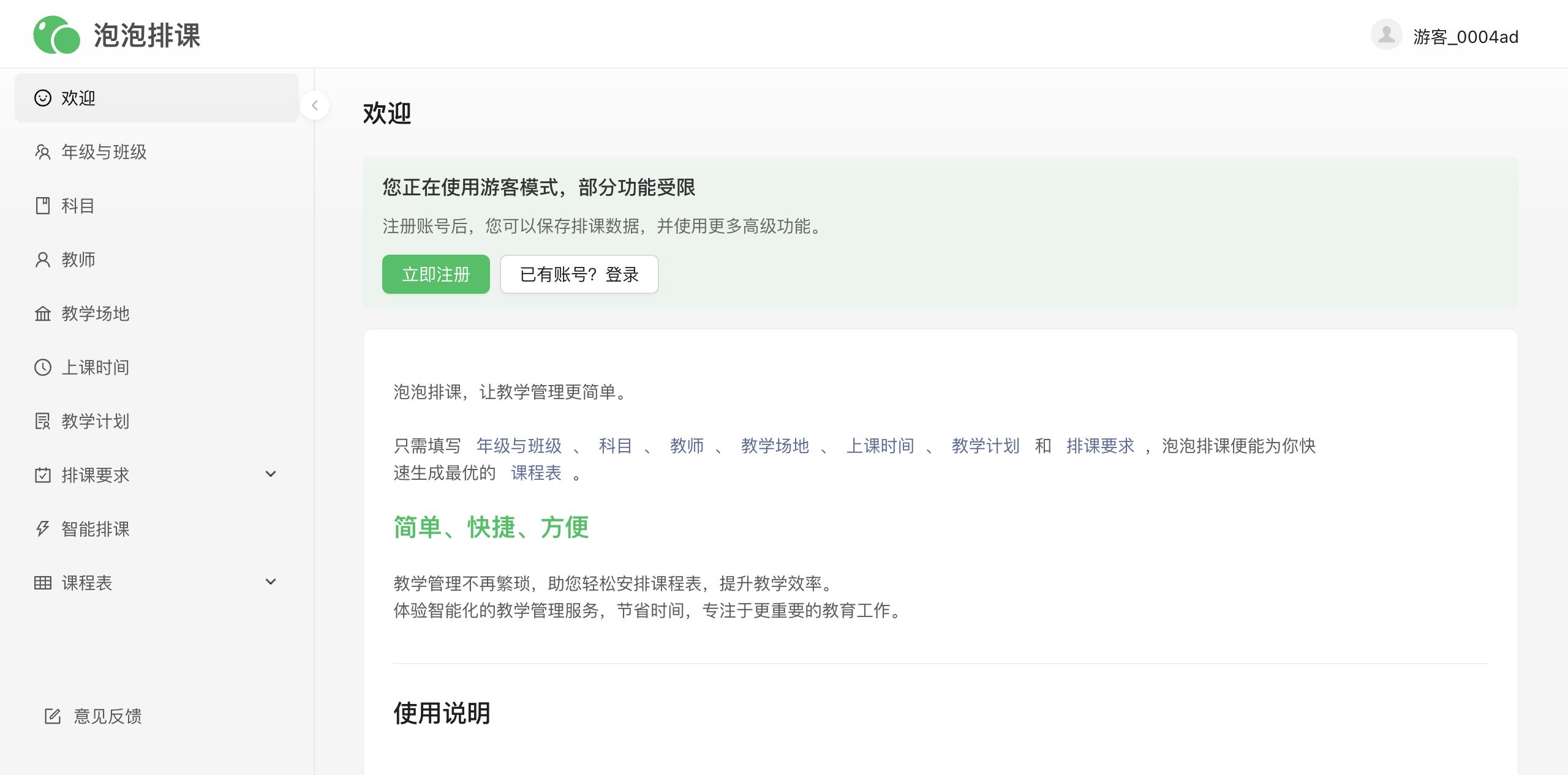
Task: Expand the 排课要求 sidebar menu
Action: point(271,474)
